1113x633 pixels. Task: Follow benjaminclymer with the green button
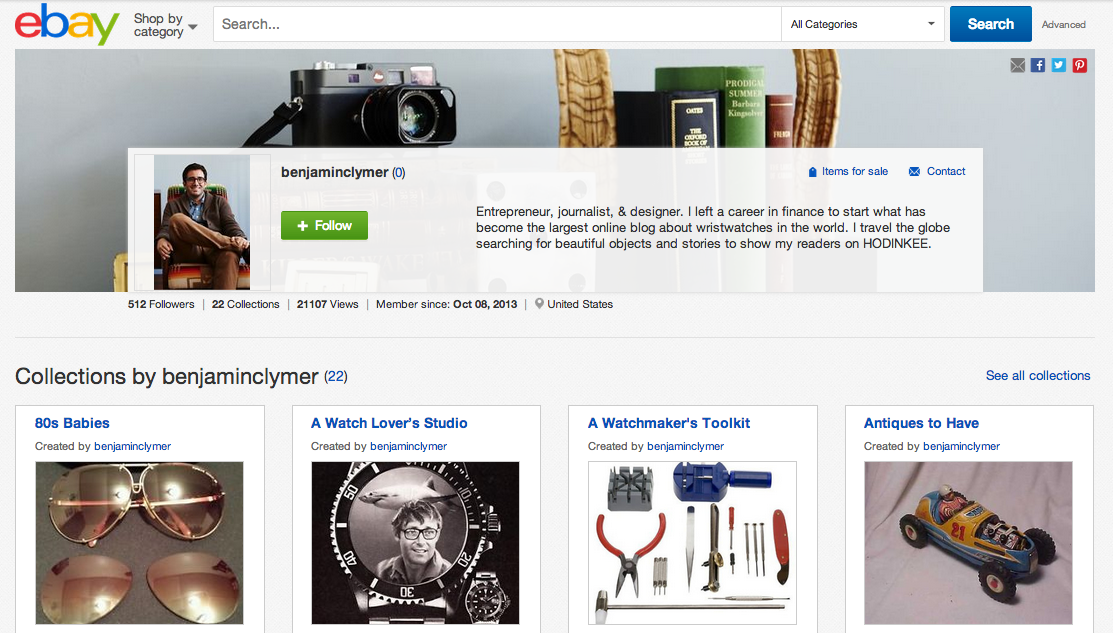[x=324, y=226]
